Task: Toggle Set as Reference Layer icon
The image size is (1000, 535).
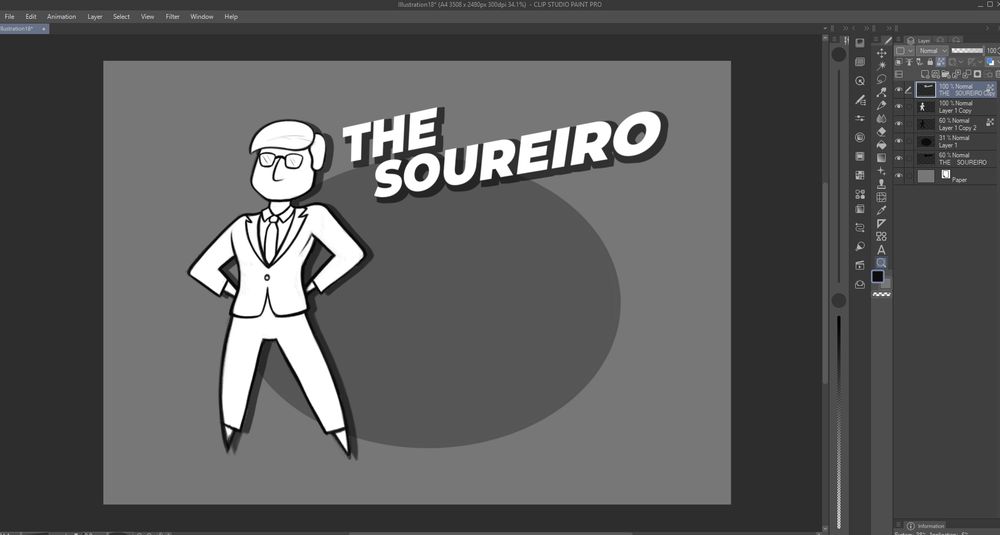Action: point(909,62)
